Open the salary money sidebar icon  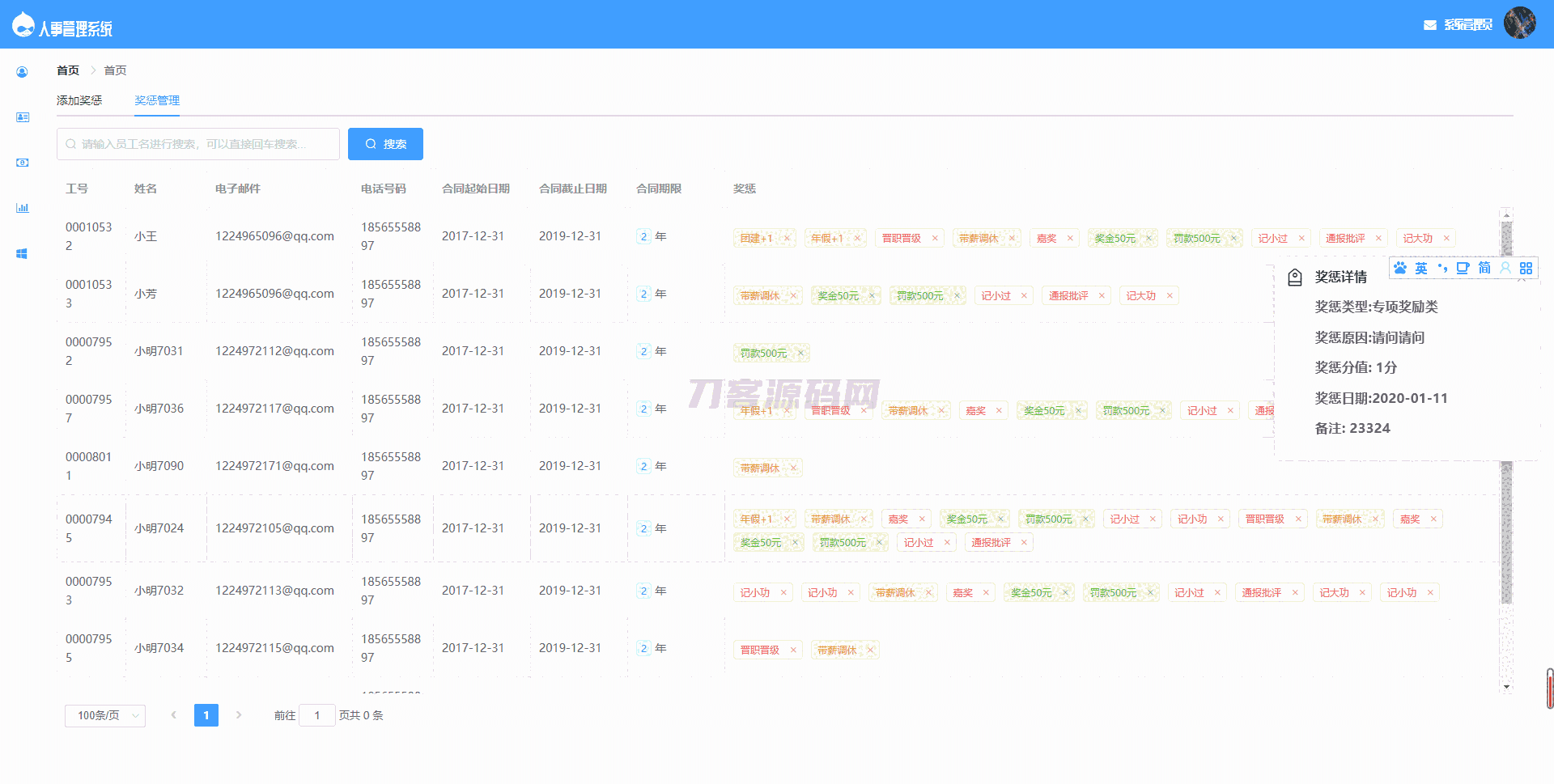[x=22, y=163]
